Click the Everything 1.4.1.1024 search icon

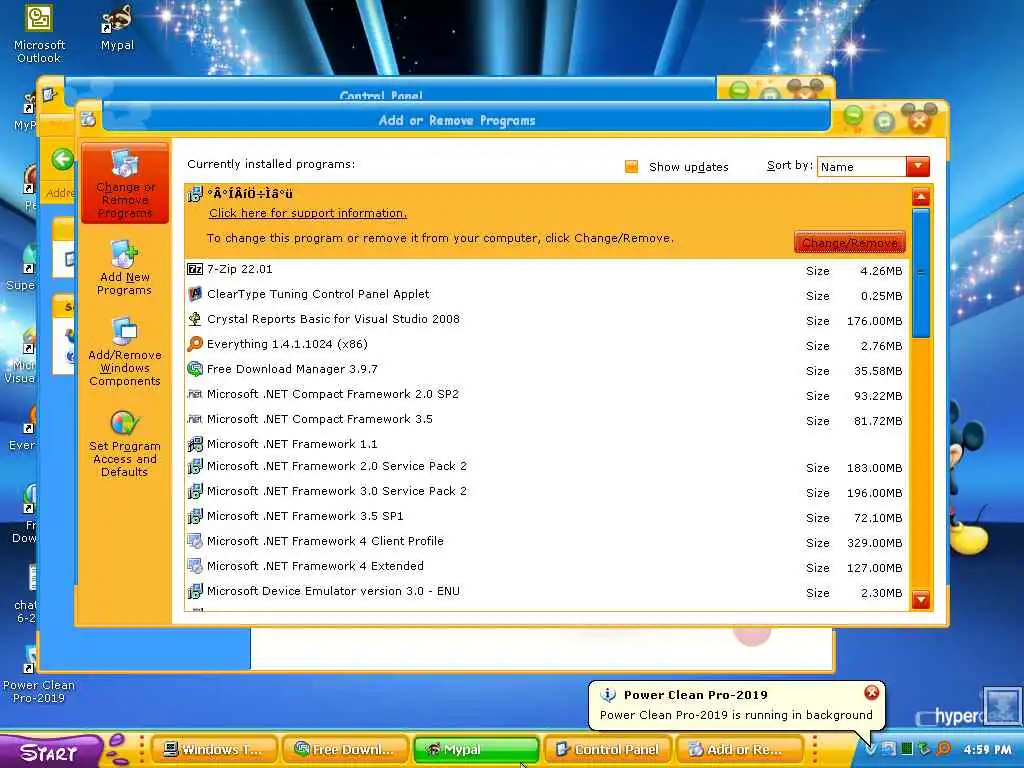click(195, 344)
